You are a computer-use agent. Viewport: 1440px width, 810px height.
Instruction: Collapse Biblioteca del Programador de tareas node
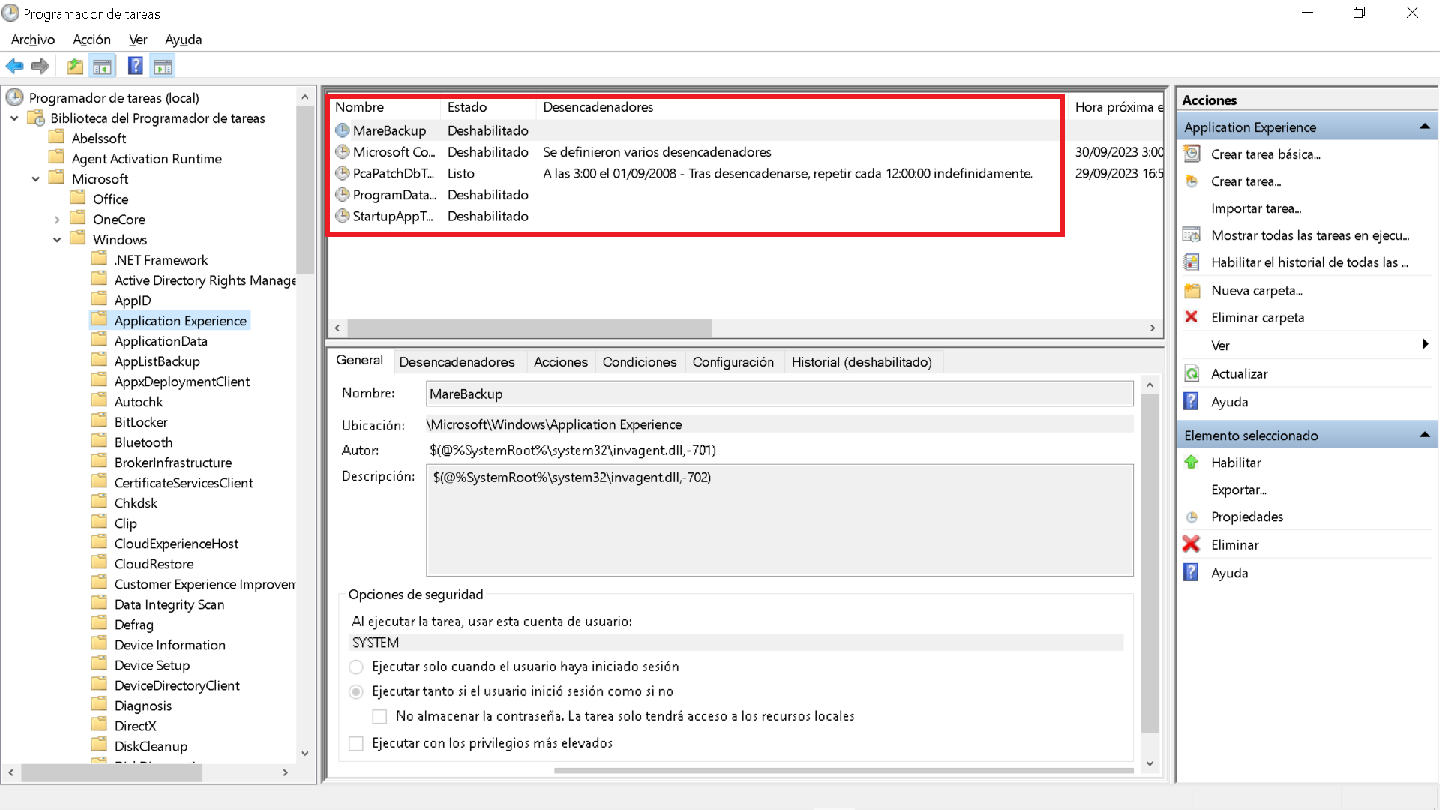pos(14,118)
